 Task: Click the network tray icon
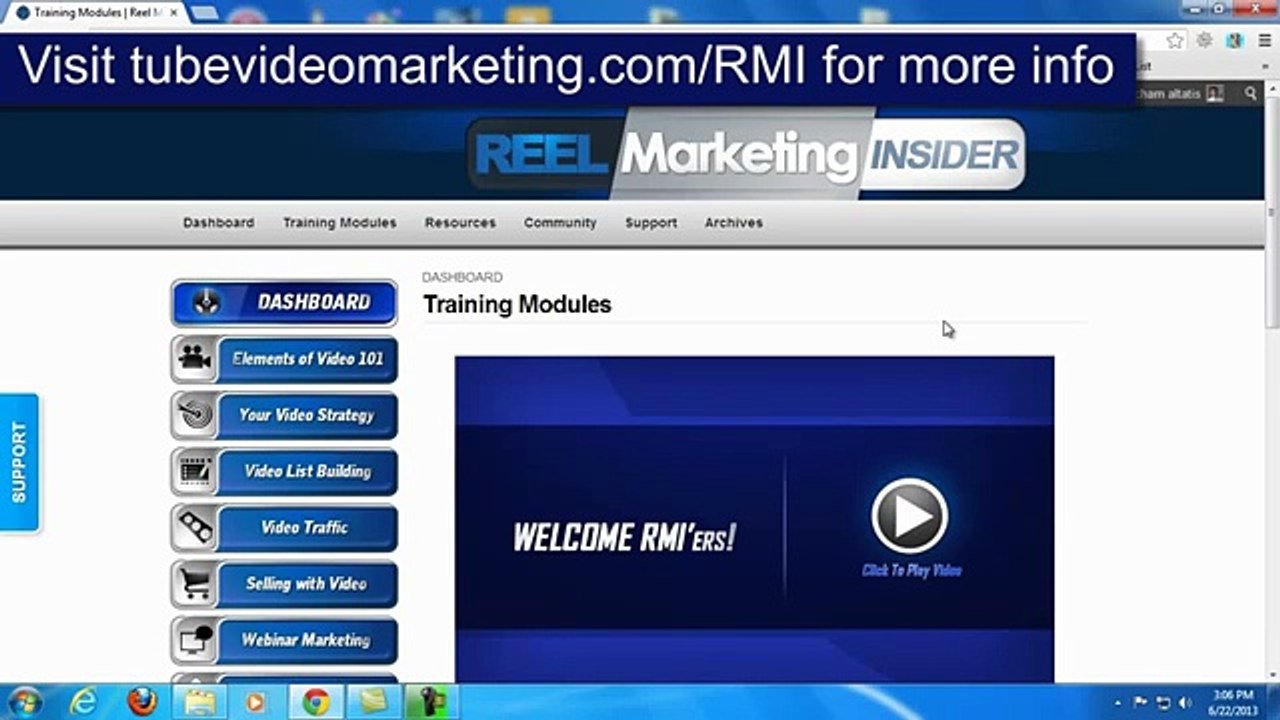click(x=1164, y=702)
